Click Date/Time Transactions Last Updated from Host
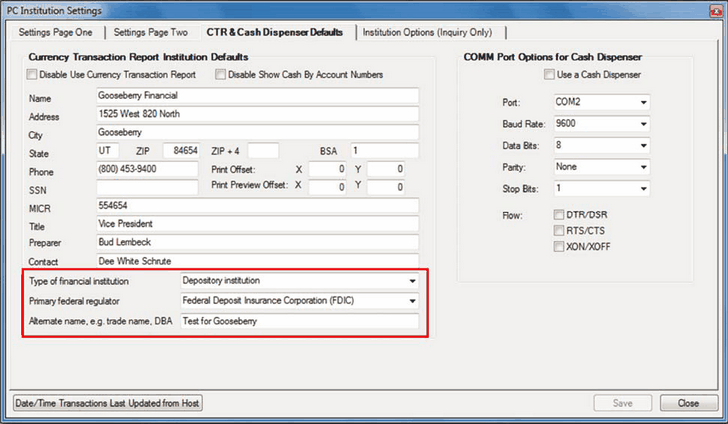This screenshot has width=728, height=424. [x=107, y=403]
